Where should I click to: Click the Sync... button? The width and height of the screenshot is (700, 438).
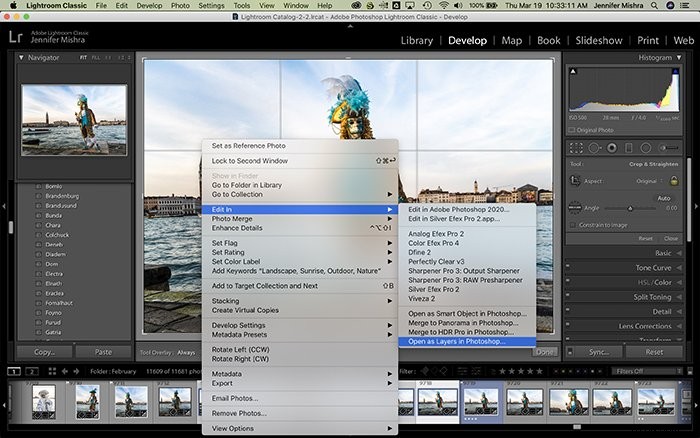pyautogui.click(x=599, y=352)
